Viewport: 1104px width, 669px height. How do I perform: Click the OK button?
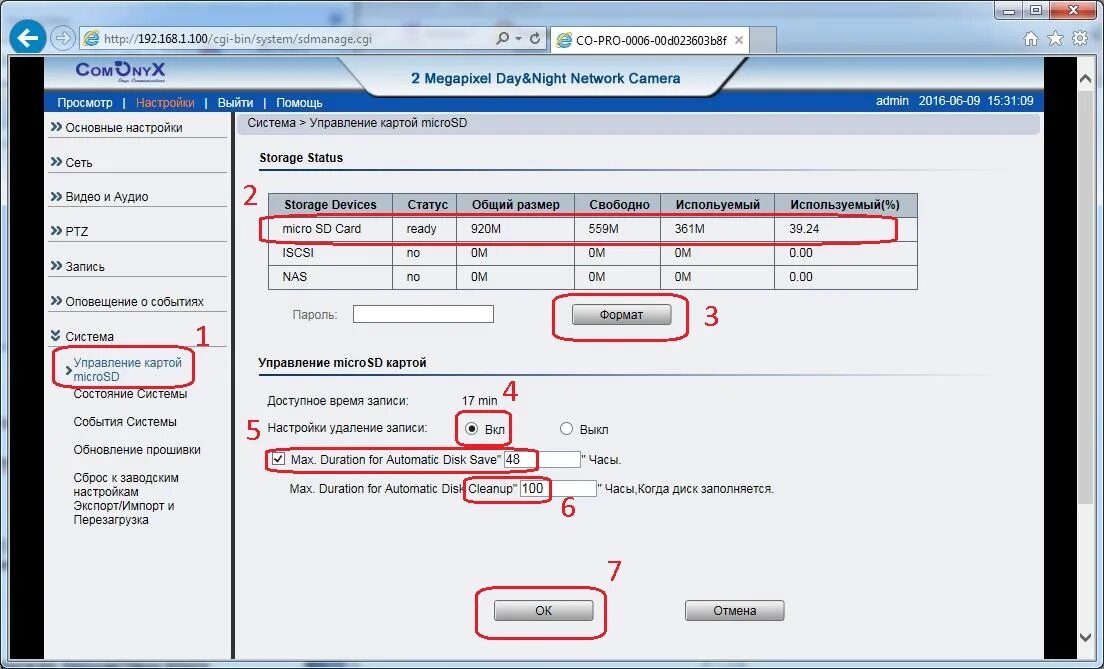pyautogui.click(x=544, y=611)
